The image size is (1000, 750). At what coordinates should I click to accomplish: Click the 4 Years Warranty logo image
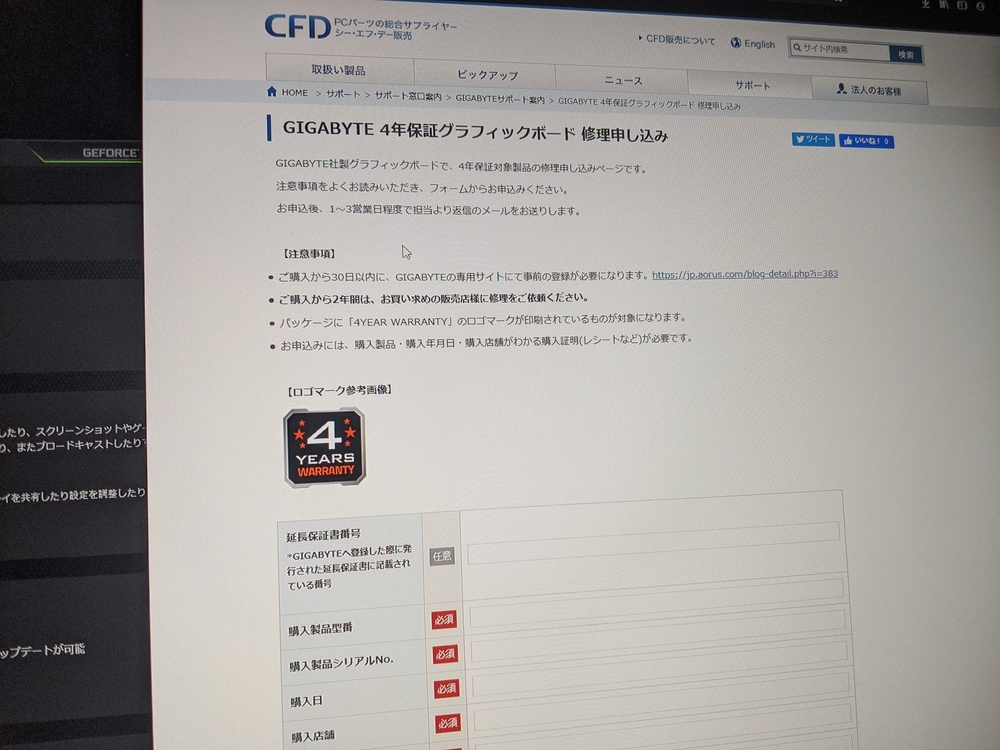(x=325, y=447)
